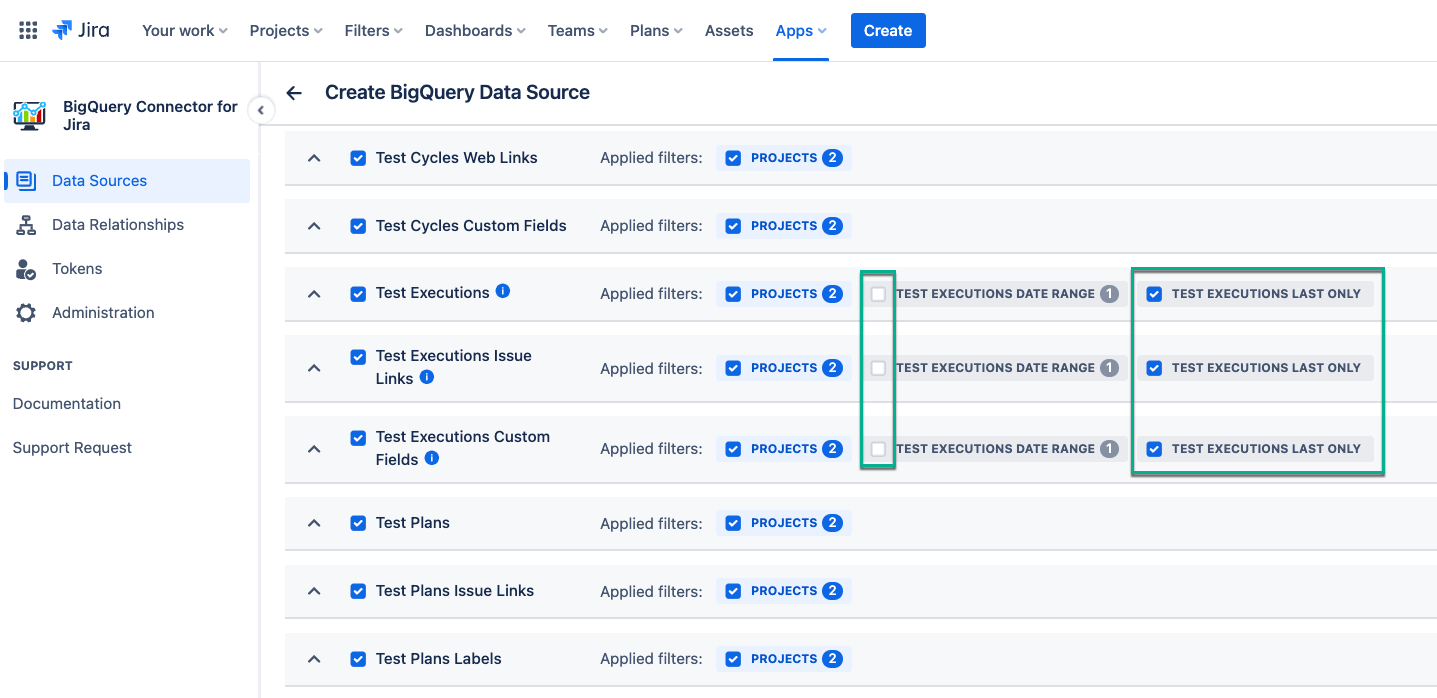Screen dimensions: 1437x698
Task: Click info icon next to Test Executions
Action: pos(503,291)
